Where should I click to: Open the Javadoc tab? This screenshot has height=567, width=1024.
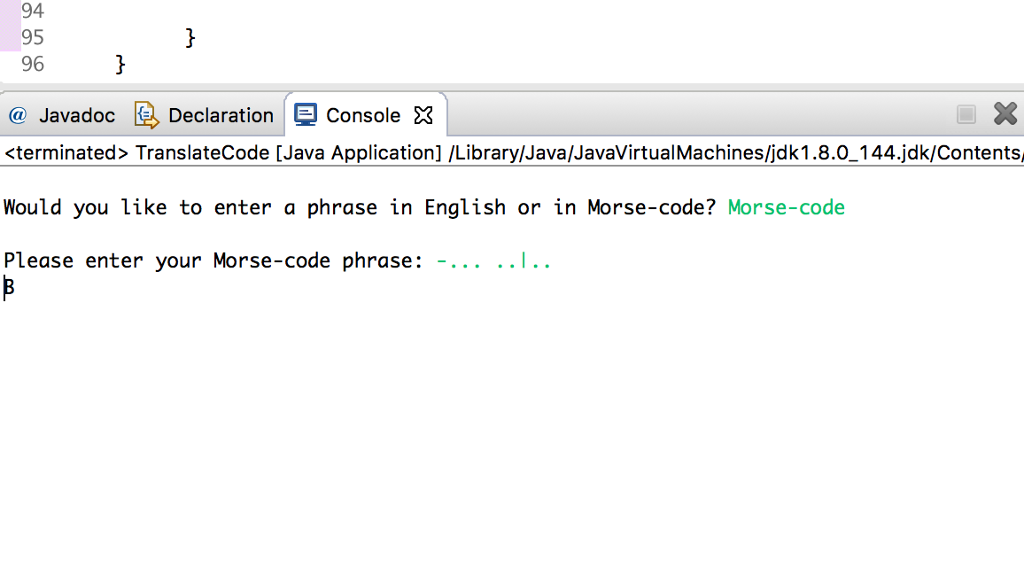61,115
